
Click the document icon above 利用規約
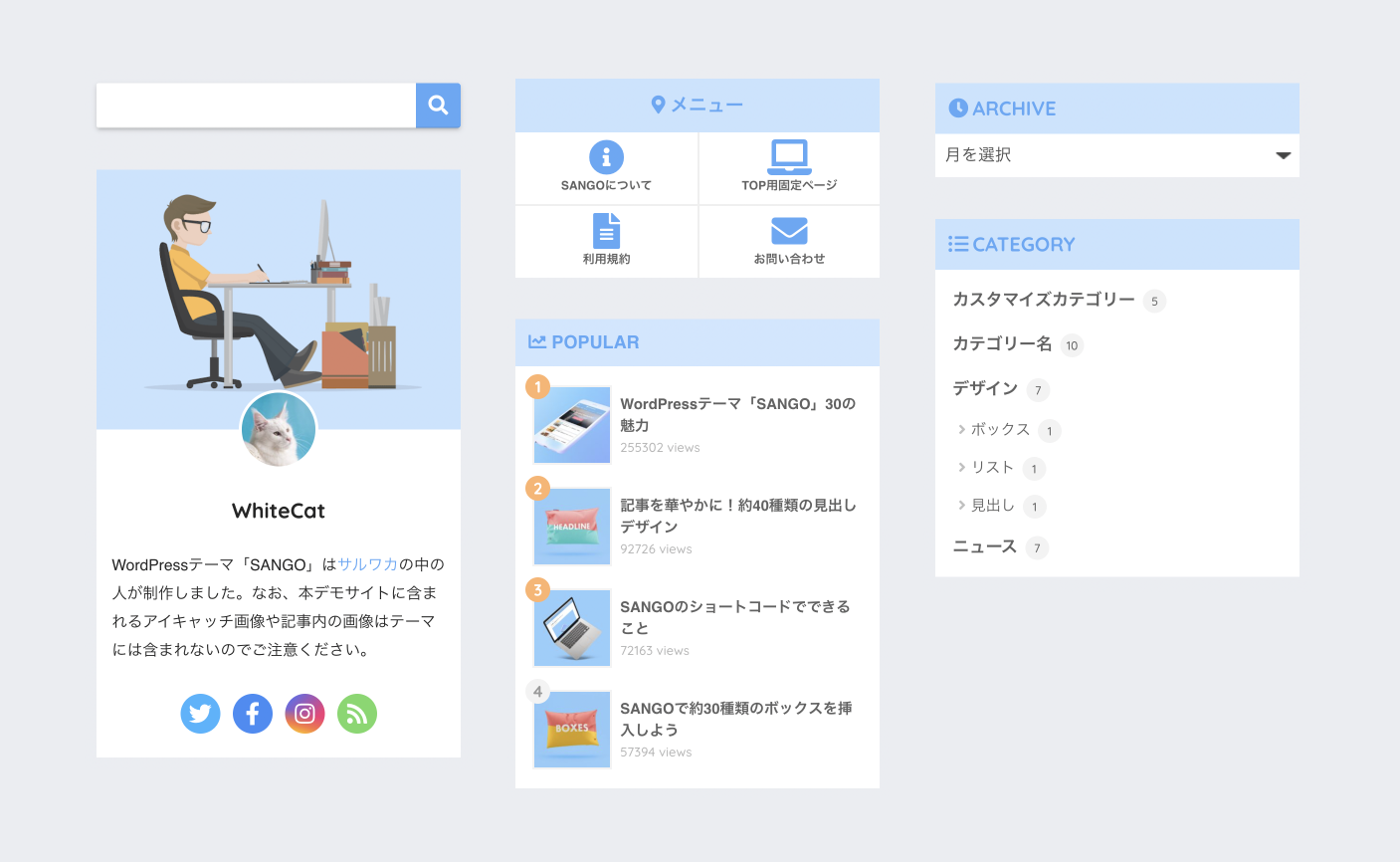click(x=606, y=230)
